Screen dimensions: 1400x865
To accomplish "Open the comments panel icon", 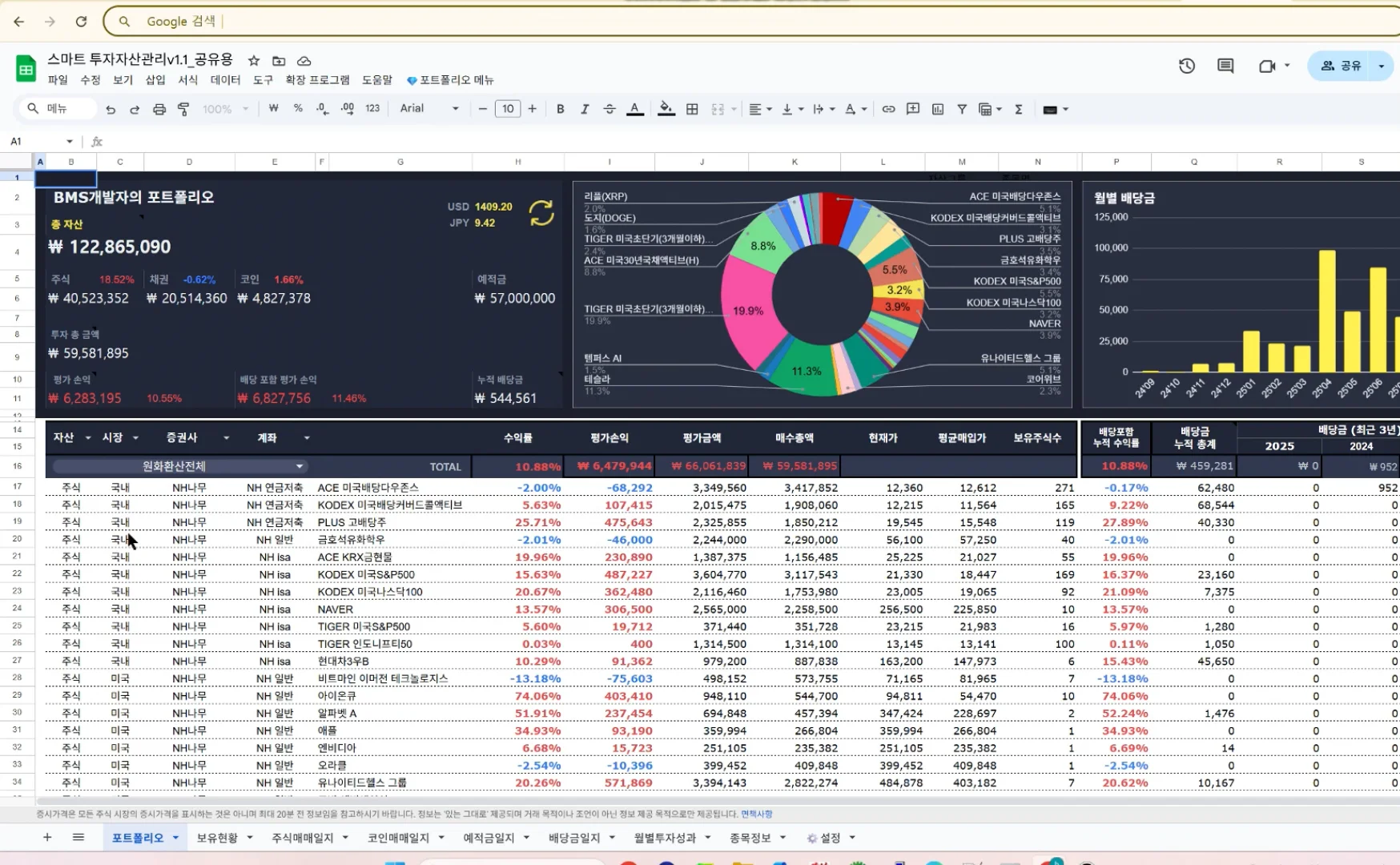I will [1225, 66].
